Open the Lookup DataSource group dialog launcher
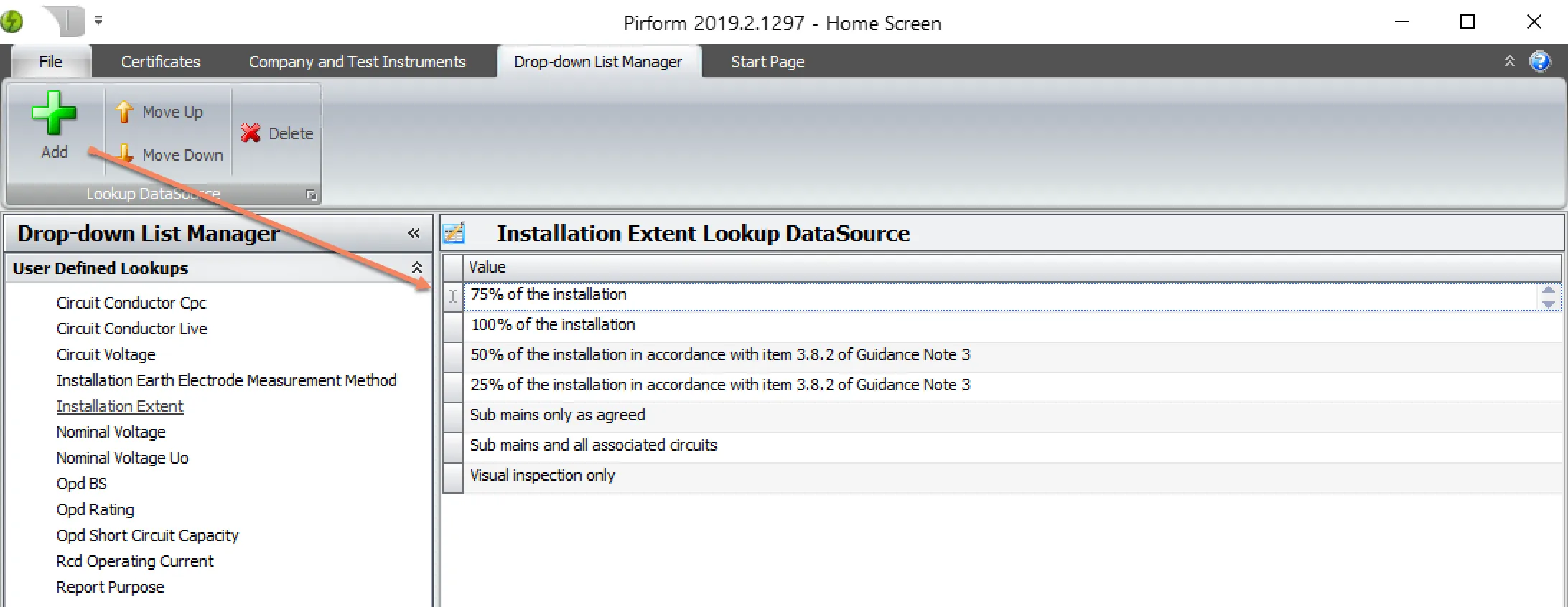Viewport: 1568px width, 607px height. [x=311, y=194]
